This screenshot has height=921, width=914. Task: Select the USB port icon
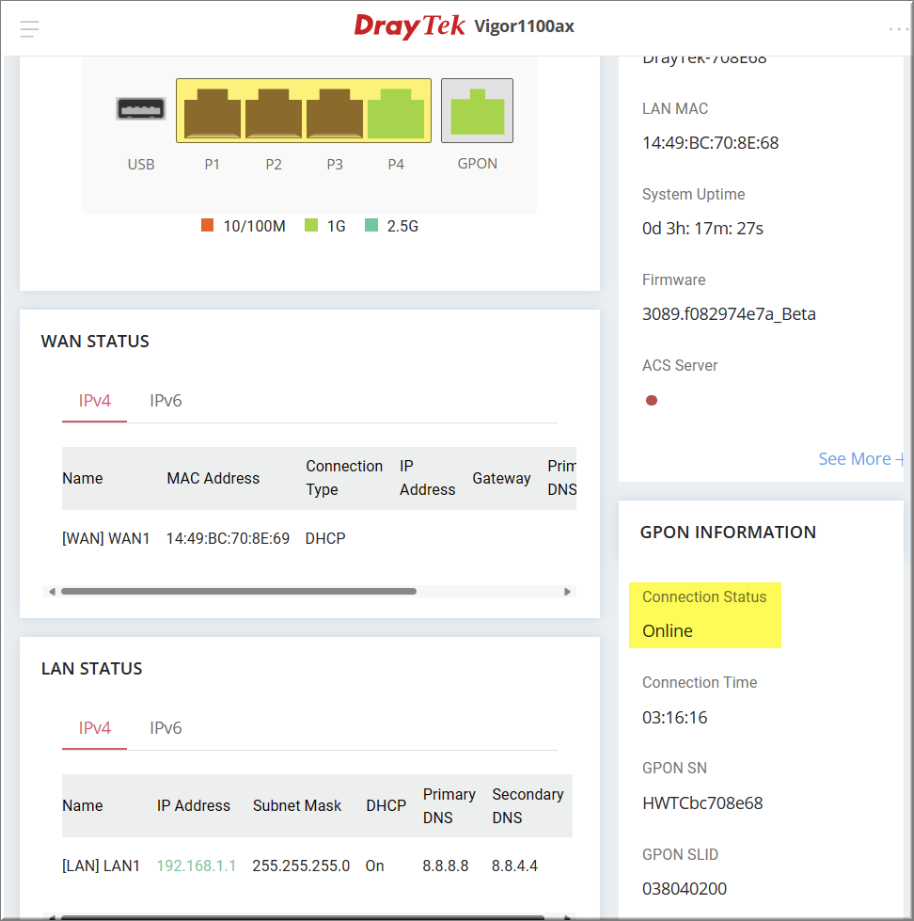(x=140, y=109)
